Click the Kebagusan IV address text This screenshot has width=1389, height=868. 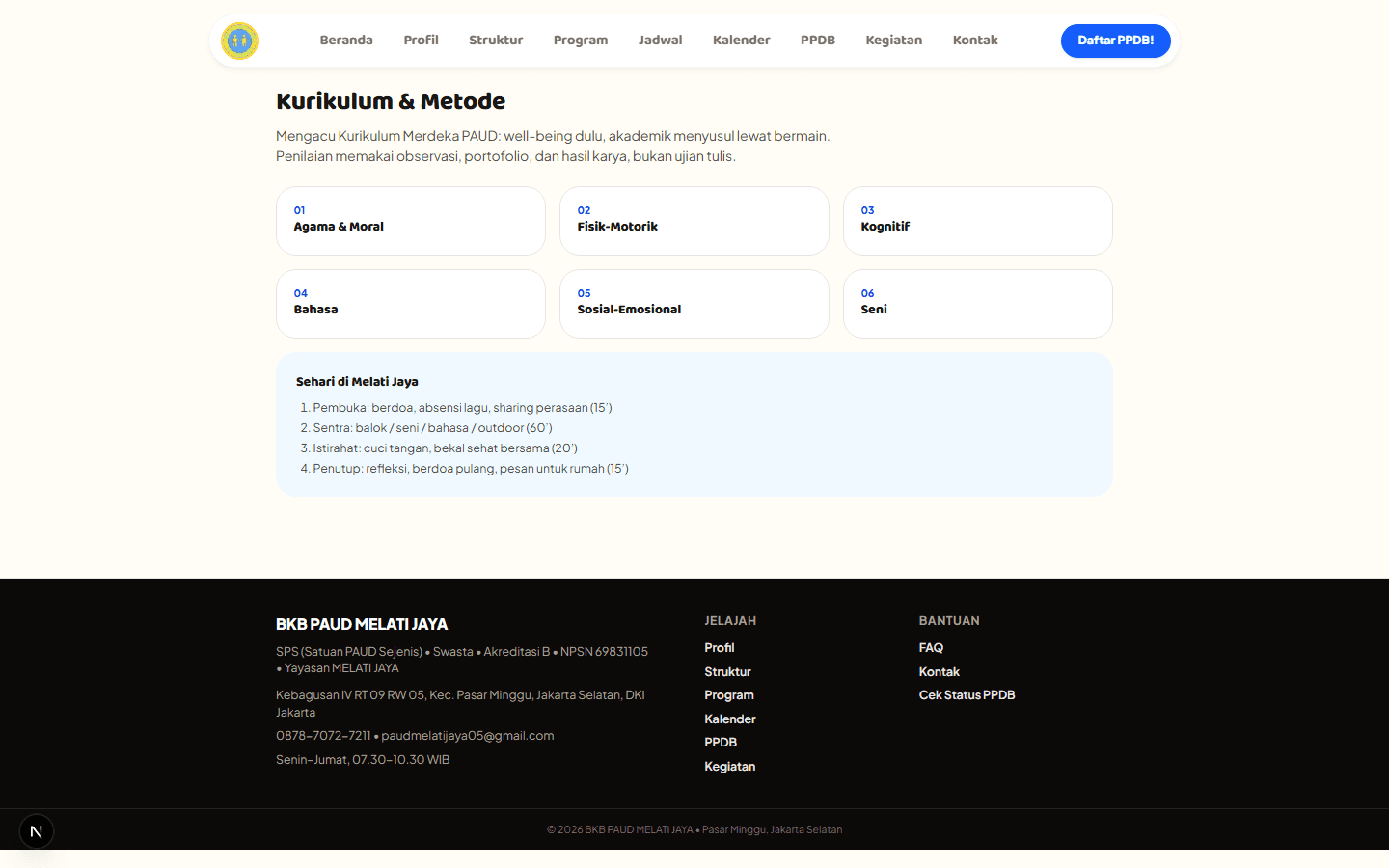tap(460, 704)
